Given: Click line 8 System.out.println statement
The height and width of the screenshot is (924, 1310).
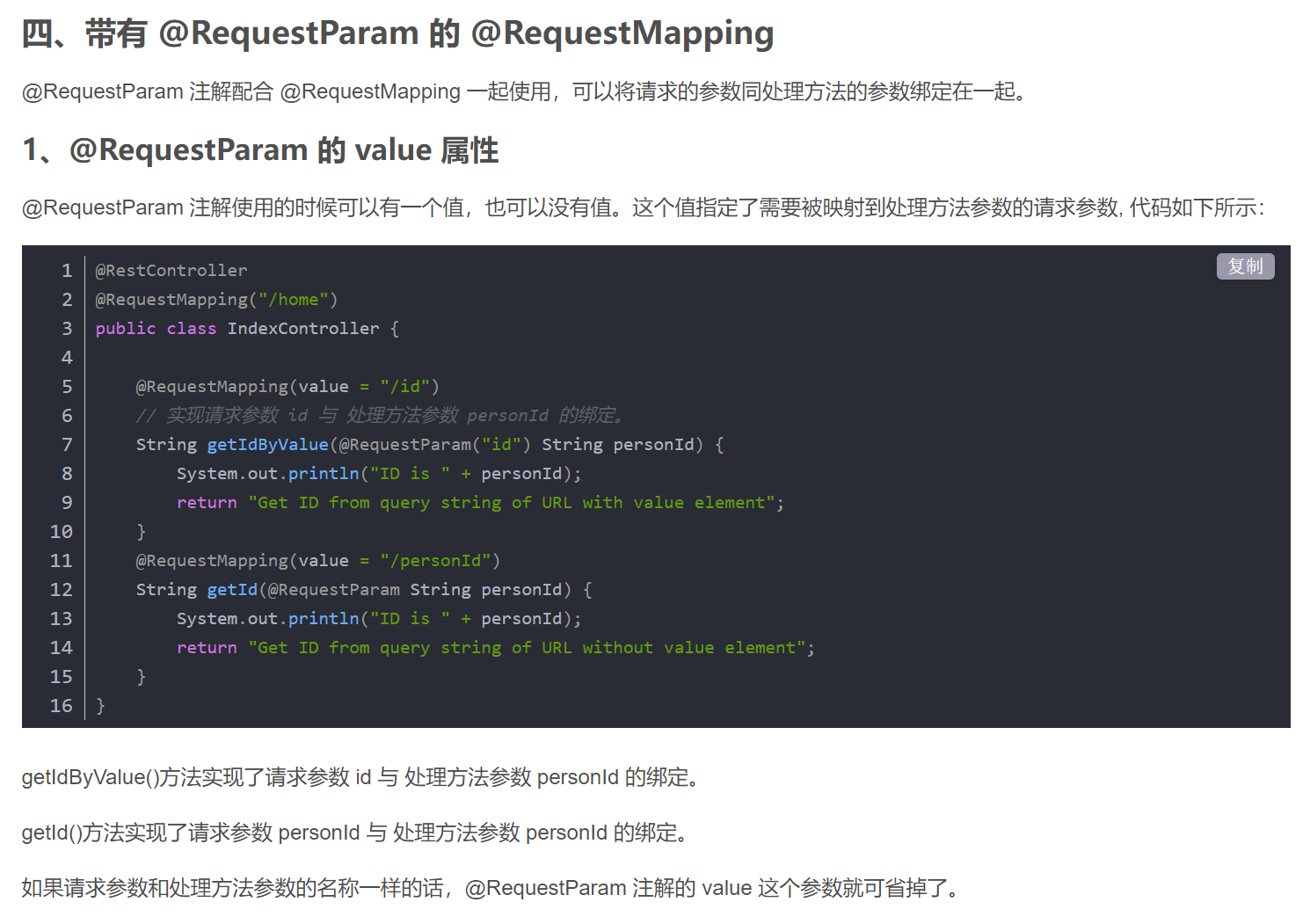Looking at the screenshot, I should 379,474.
